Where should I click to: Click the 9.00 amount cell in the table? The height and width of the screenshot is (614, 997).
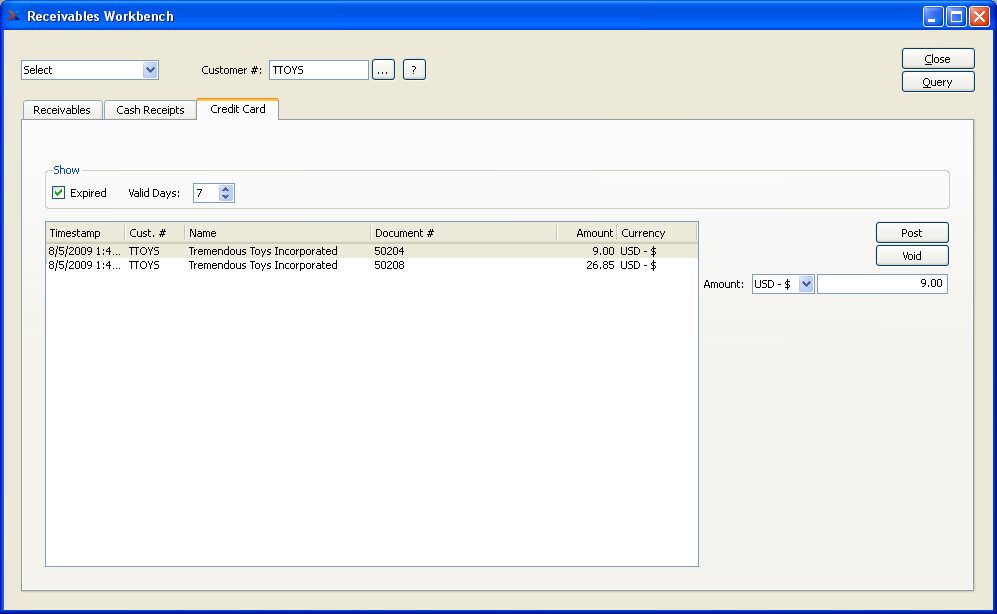(x=603, y=251)
